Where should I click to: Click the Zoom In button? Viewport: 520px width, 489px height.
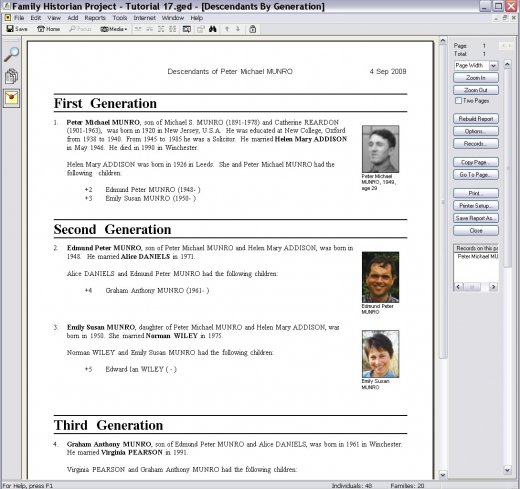tap(476, 78)
